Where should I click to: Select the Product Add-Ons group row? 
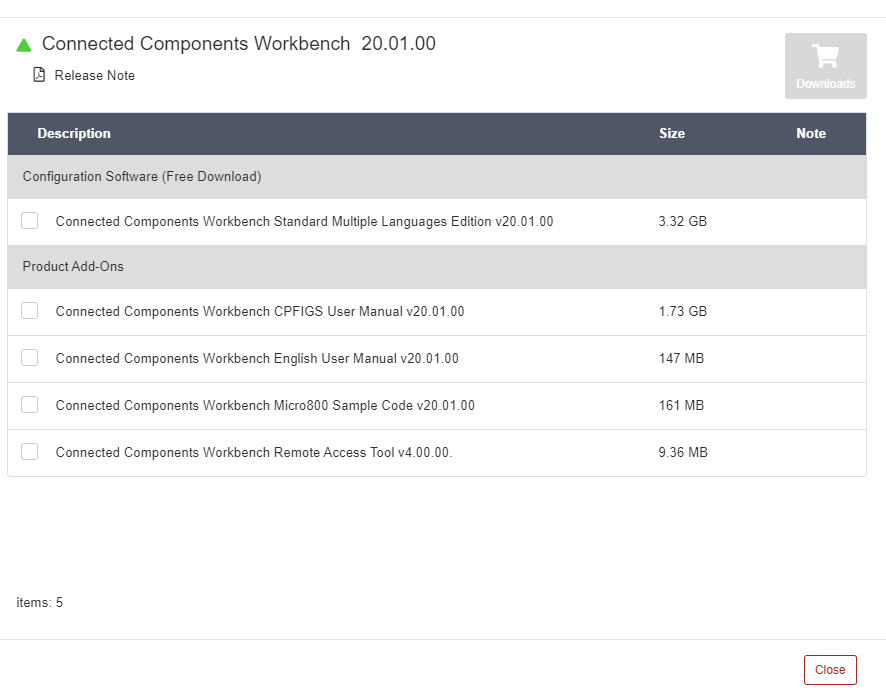[x=437, y=266]
